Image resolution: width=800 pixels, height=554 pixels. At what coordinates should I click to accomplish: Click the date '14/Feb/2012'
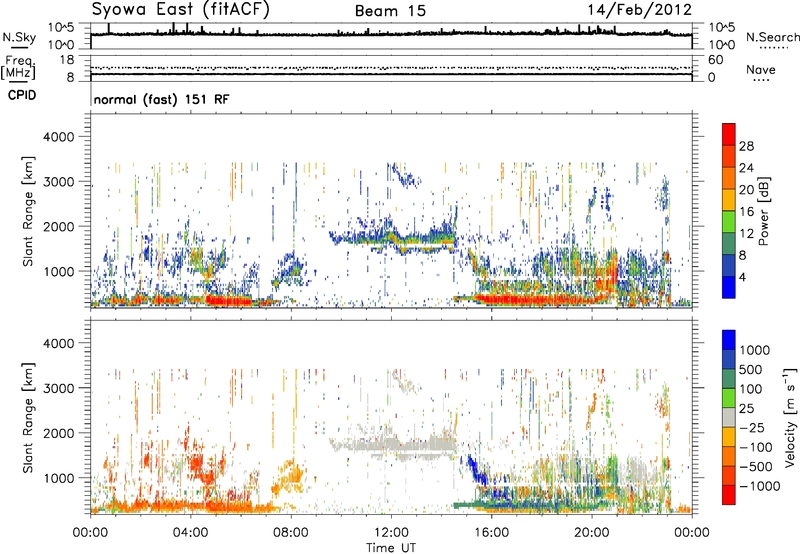click(x=640, y=10)
